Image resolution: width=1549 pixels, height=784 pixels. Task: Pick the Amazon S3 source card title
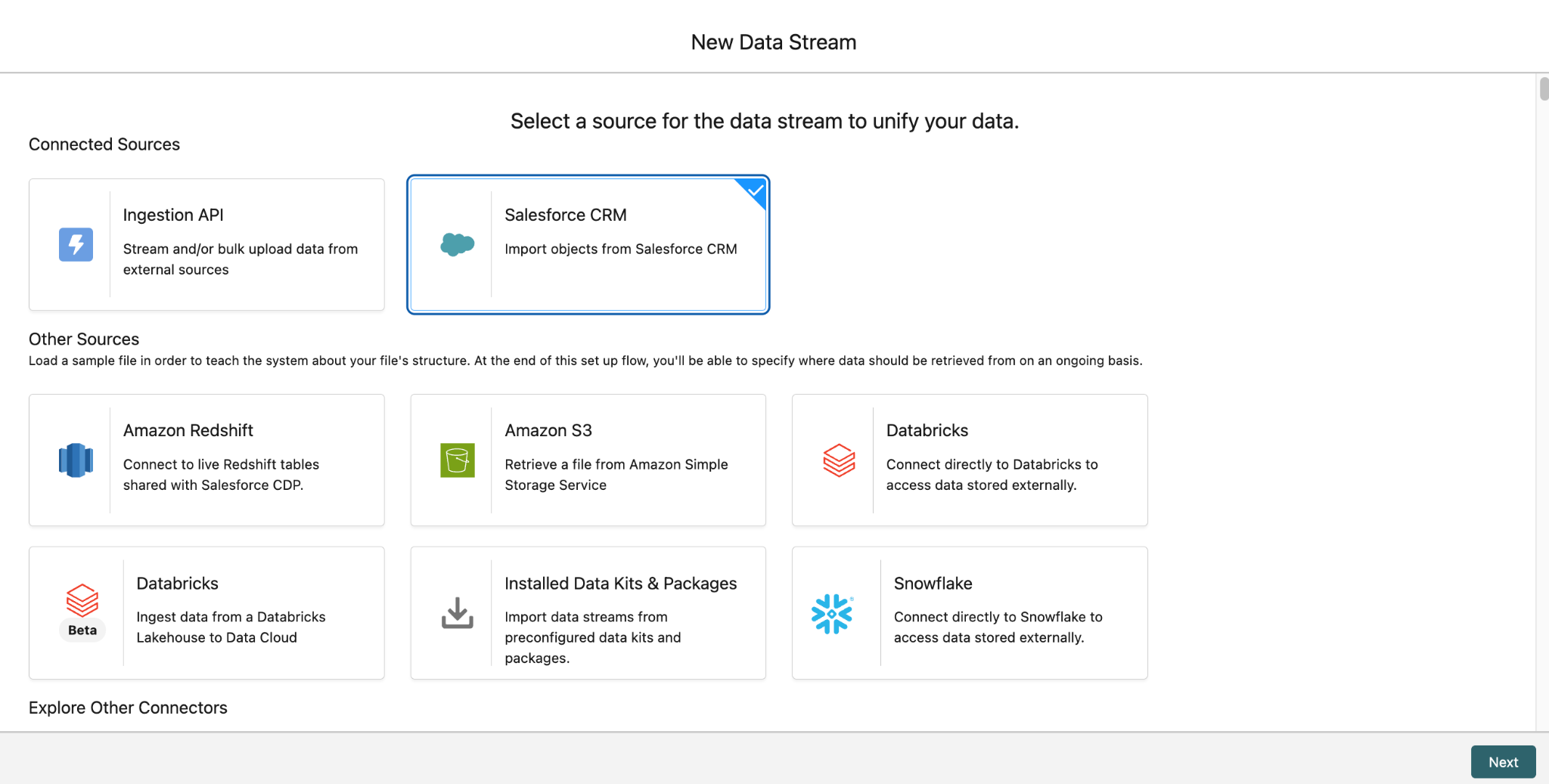click(548, 430)
